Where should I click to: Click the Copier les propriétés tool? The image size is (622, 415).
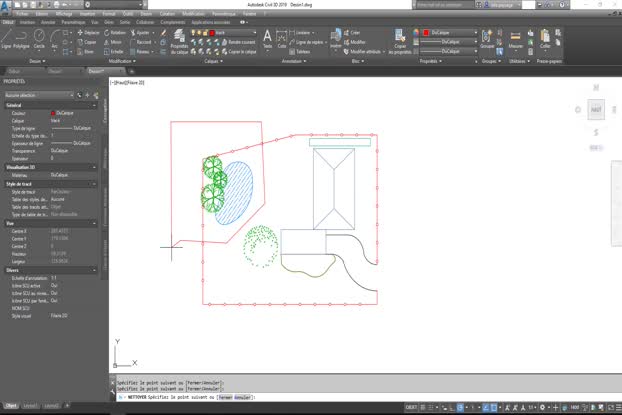tap(400, 38)
